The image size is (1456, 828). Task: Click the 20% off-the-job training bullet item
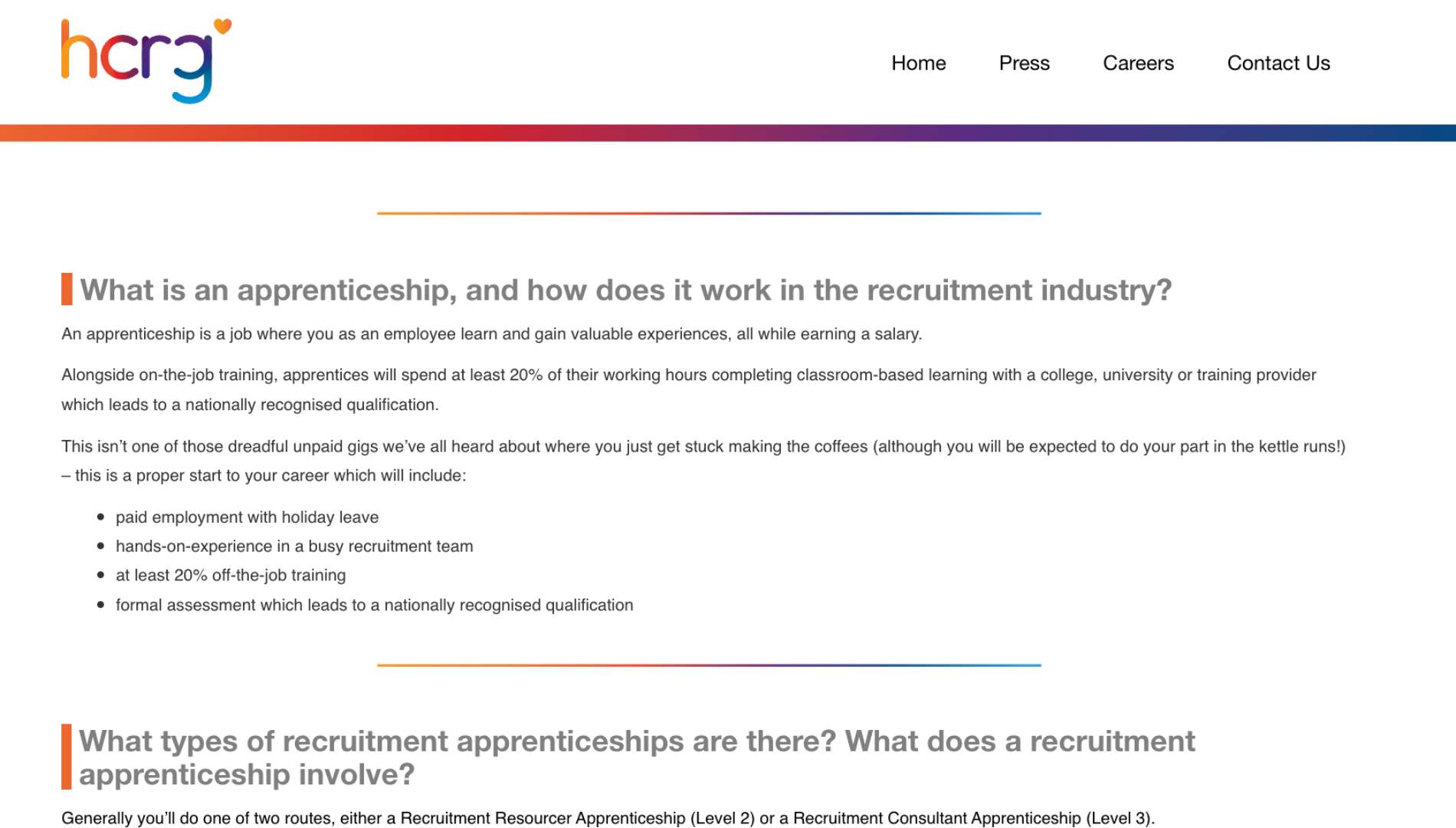231,575
